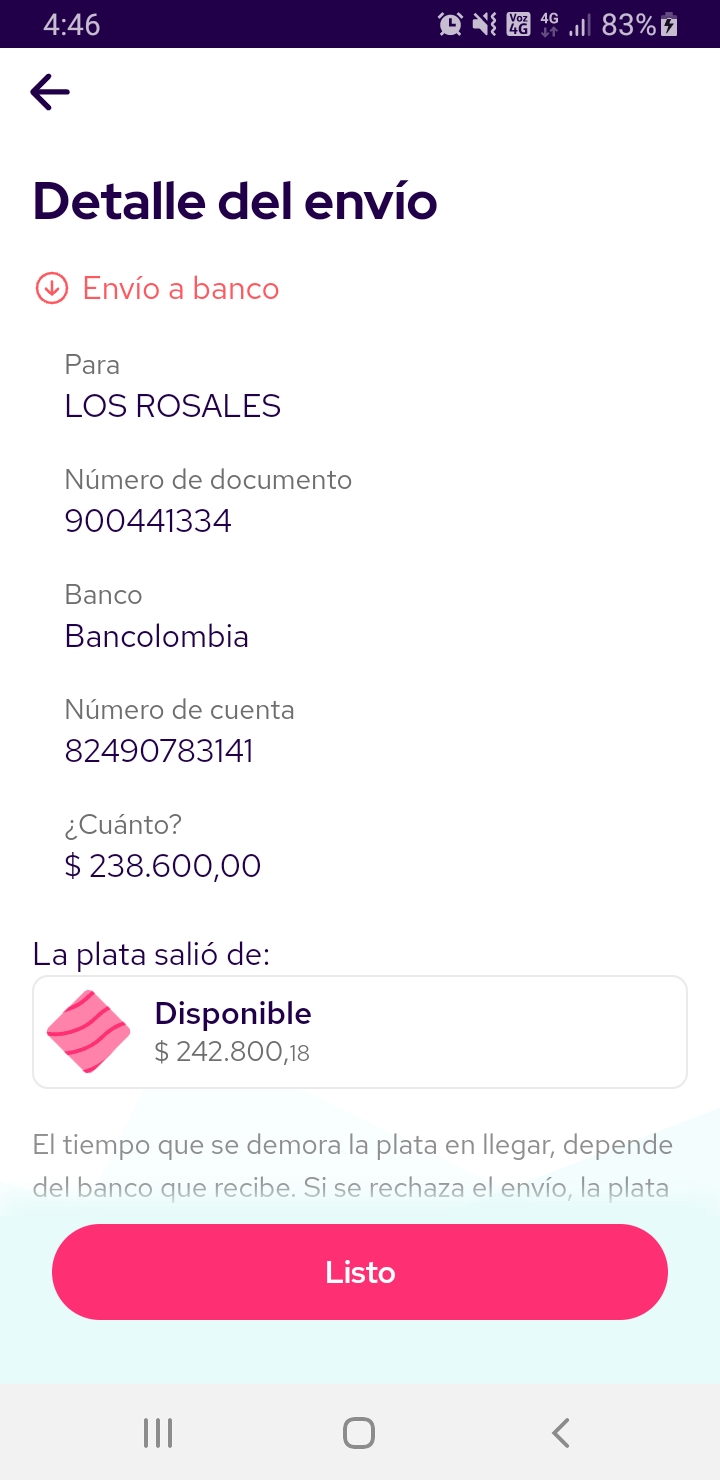Tap the recipient name LOS ROSALES
The image size is (720, 1480).
(173, 406)
